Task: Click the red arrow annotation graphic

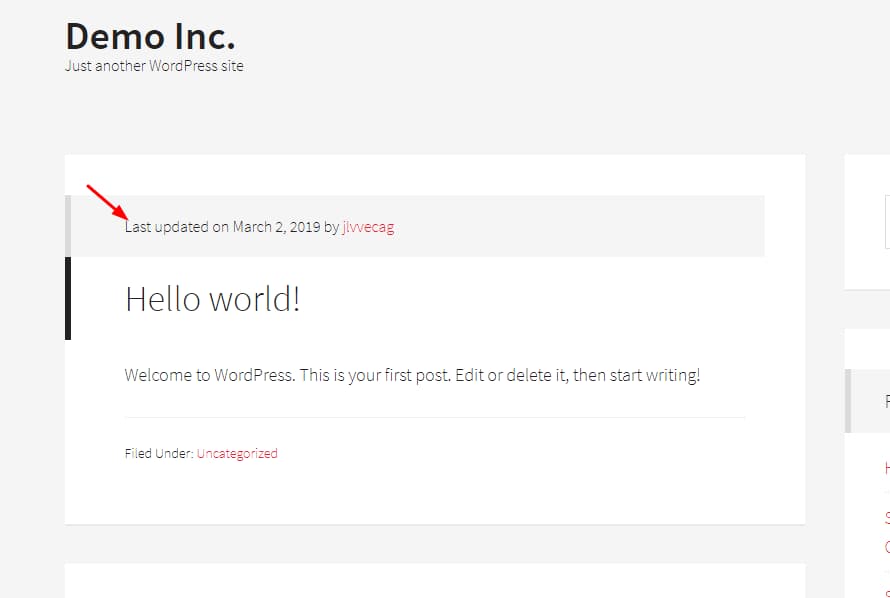Action: click(105, 200)
